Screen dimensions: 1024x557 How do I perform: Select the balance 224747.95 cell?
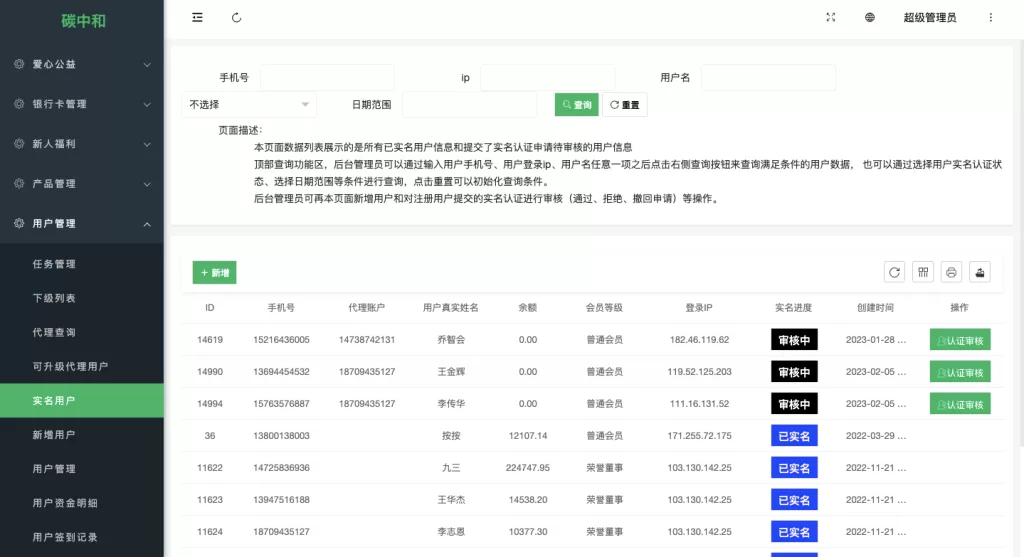(x=528, y=468)
